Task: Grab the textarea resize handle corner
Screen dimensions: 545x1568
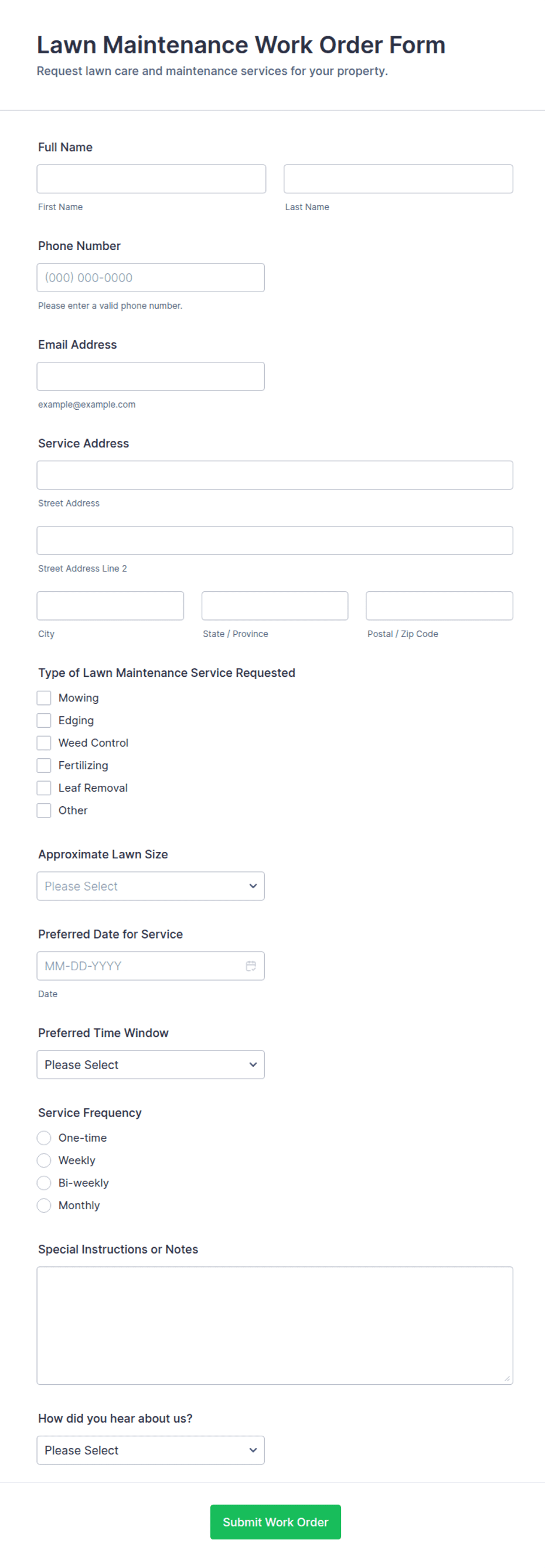Action: tap(507, 1379)
